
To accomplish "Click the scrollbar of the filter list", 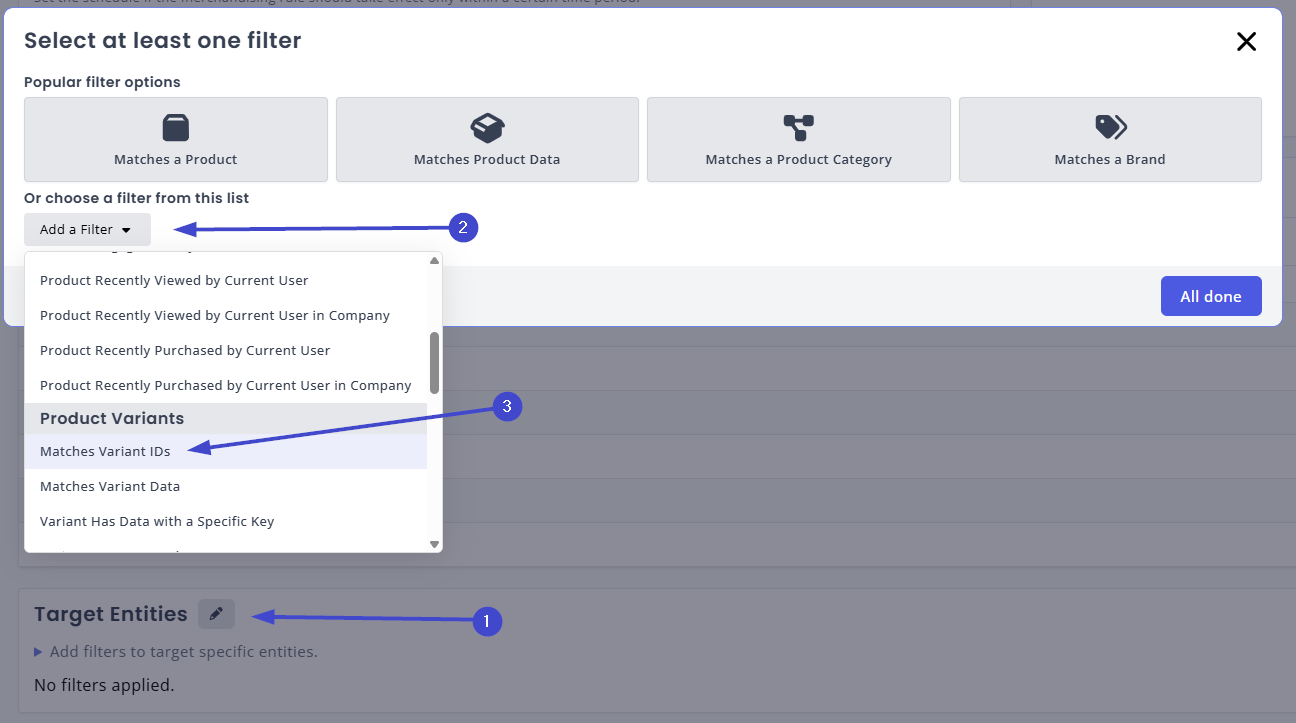I will pyautogui.click(x=433, y=360).
